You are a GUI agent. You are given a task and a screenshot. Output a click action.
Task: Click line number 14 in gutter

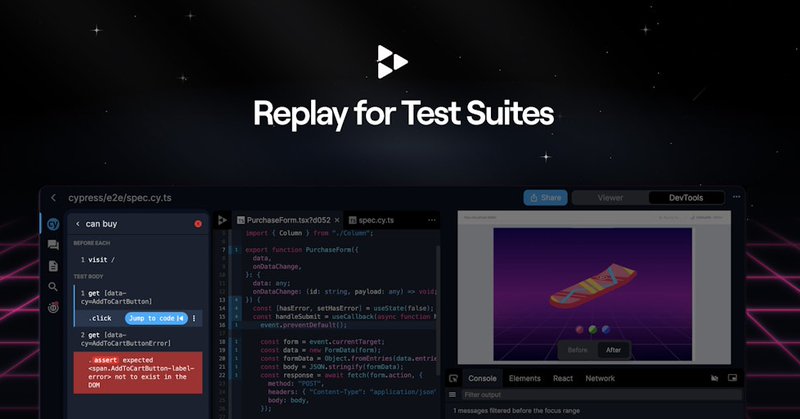point(222,308)
